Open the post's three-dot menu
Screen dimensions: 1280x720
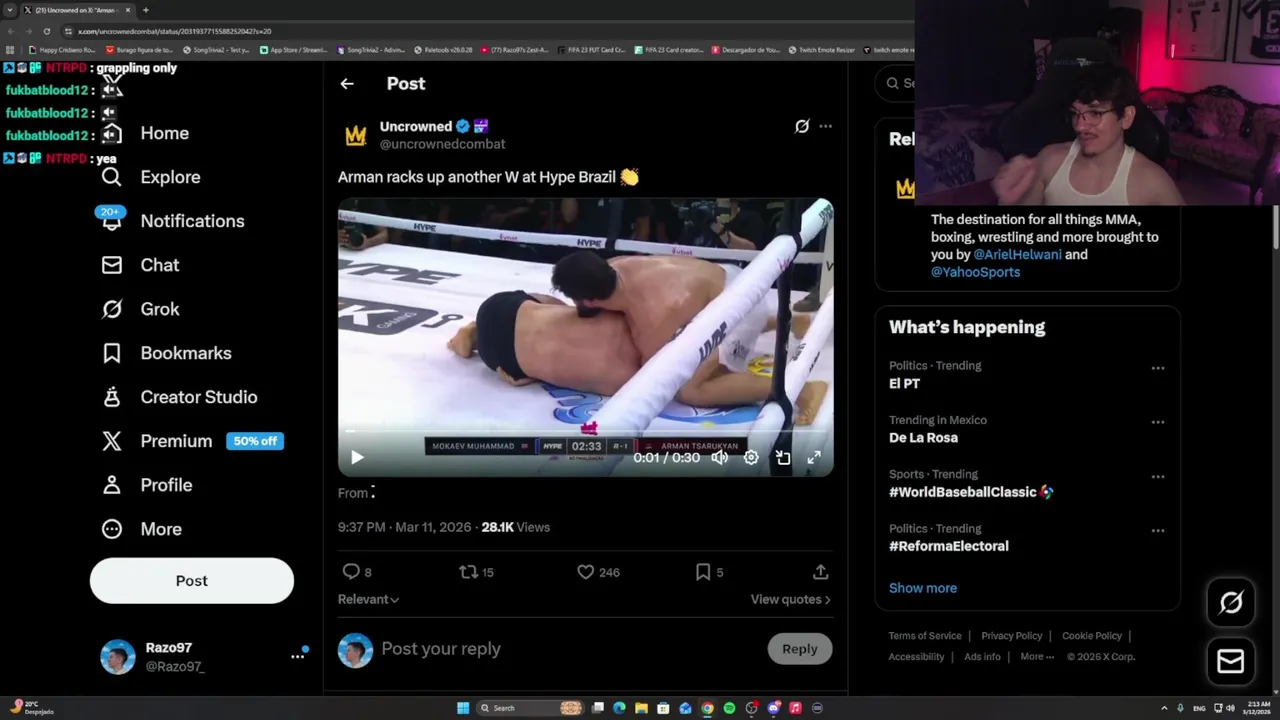825,126
